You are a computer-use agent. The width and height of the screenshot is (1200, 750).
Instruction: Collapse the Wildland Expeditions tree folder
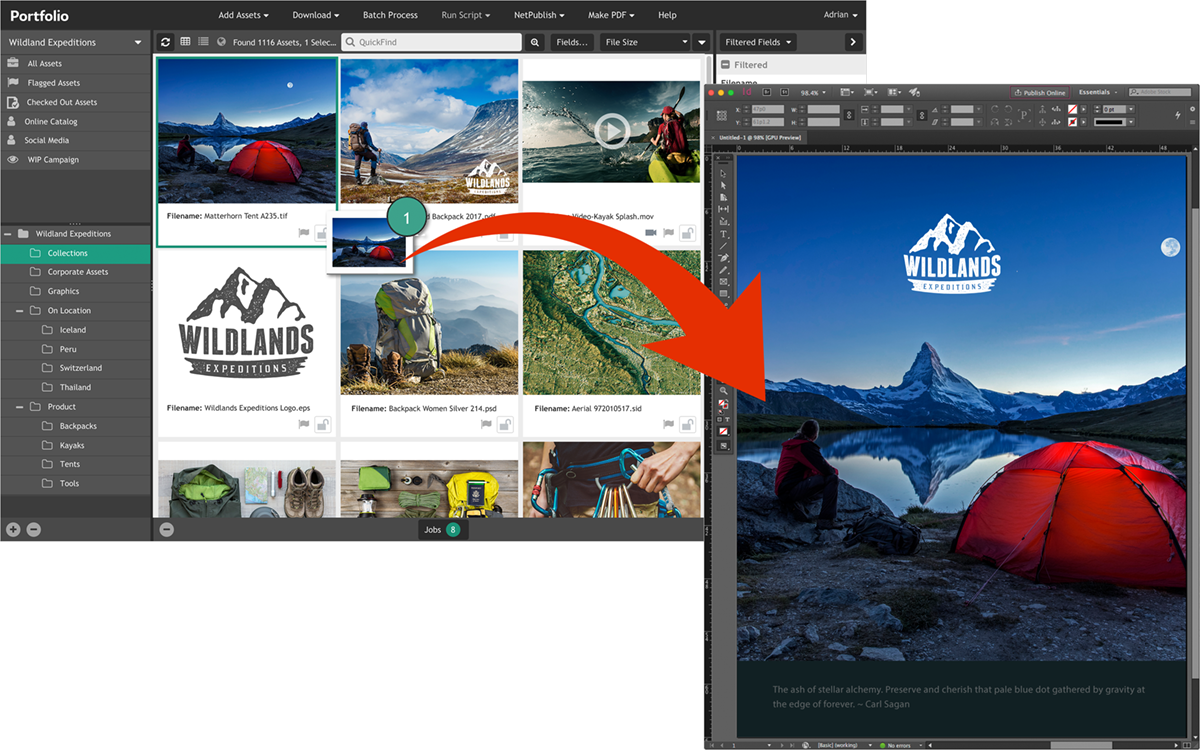(9, 233)
